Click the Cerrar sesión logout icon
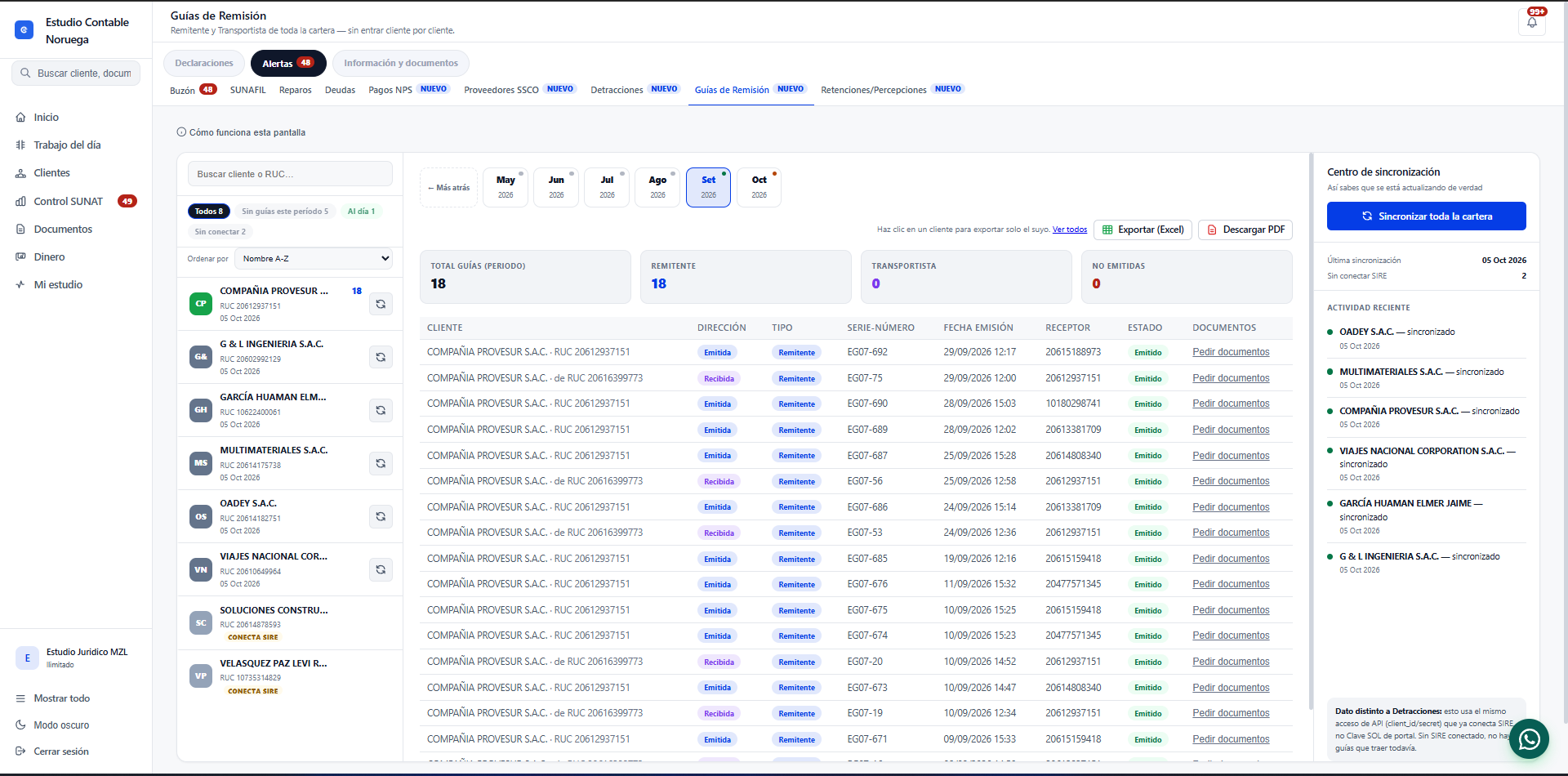This screenshot has height=776, width=1568. (20, 751)
